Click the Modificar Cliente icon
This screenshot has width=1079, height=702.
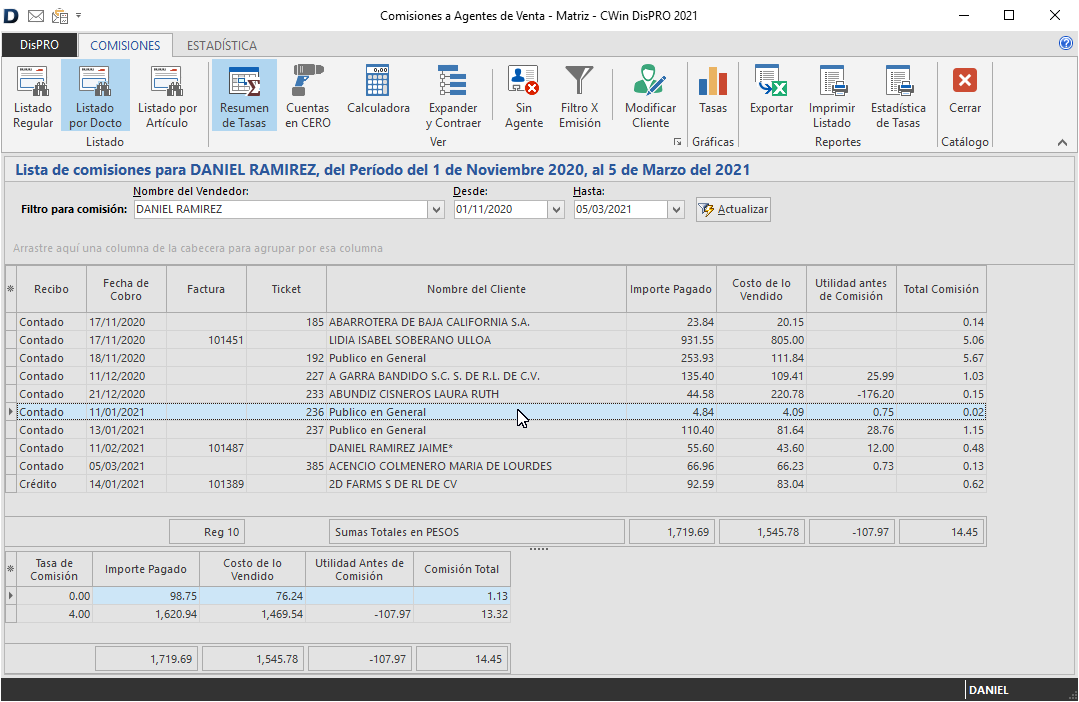pos(650,95)
